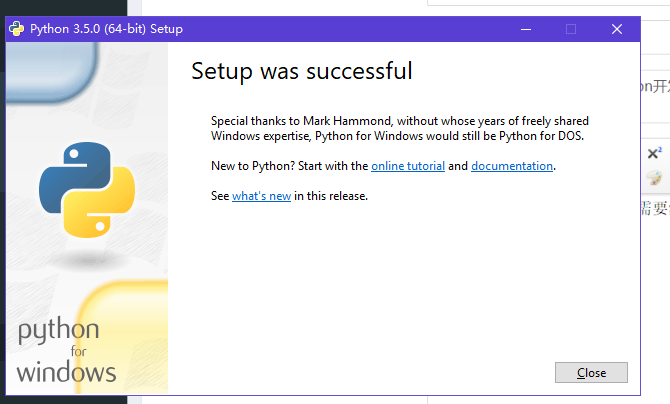
Task: Click the Close button
Action: (x=591, y=373)
